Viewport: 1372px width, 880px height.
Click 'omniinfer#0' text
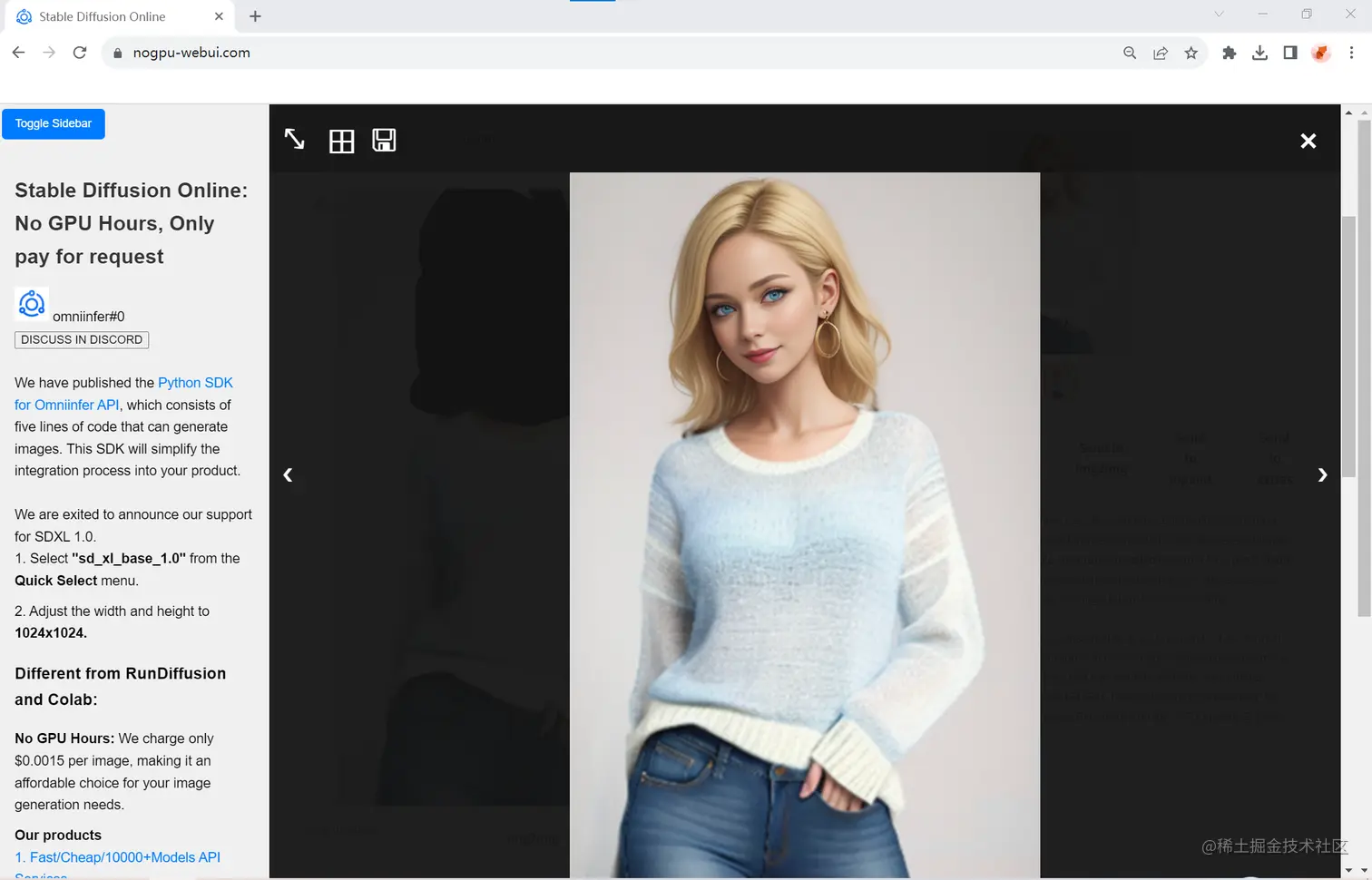pos(89,317)
